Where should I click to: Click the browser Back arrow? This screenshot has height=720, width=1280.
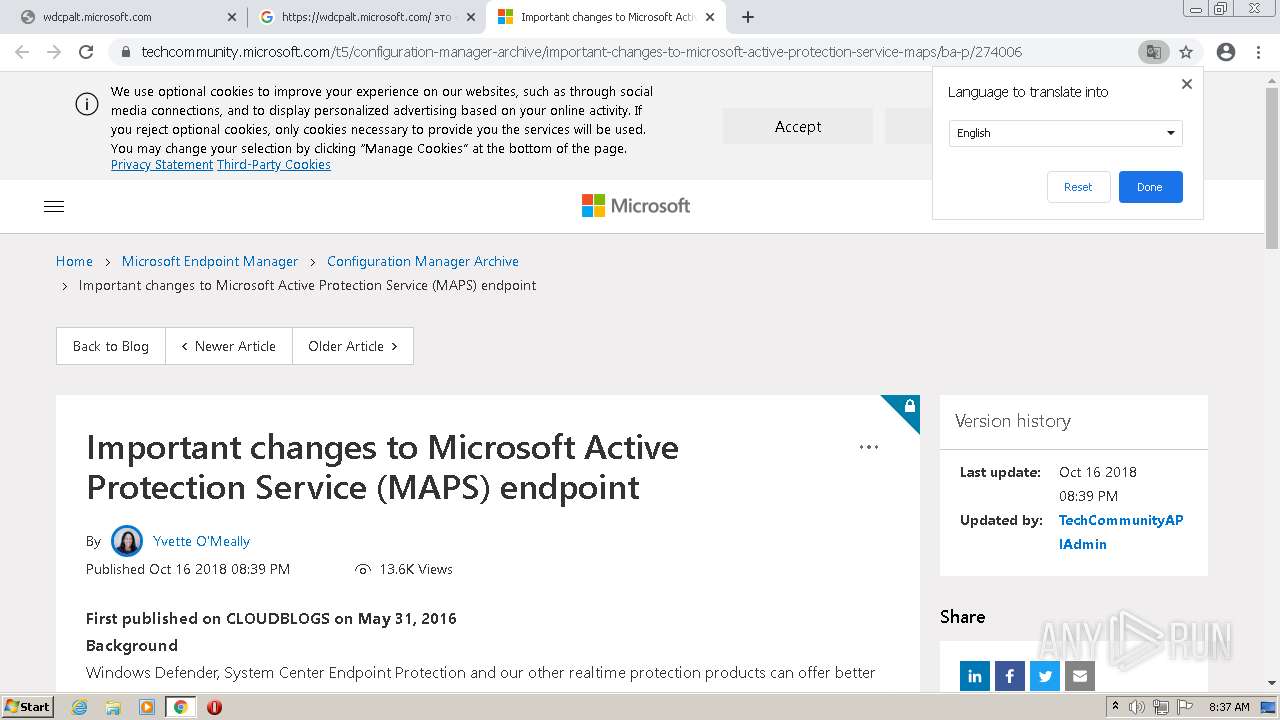click(x=22, y=52)
